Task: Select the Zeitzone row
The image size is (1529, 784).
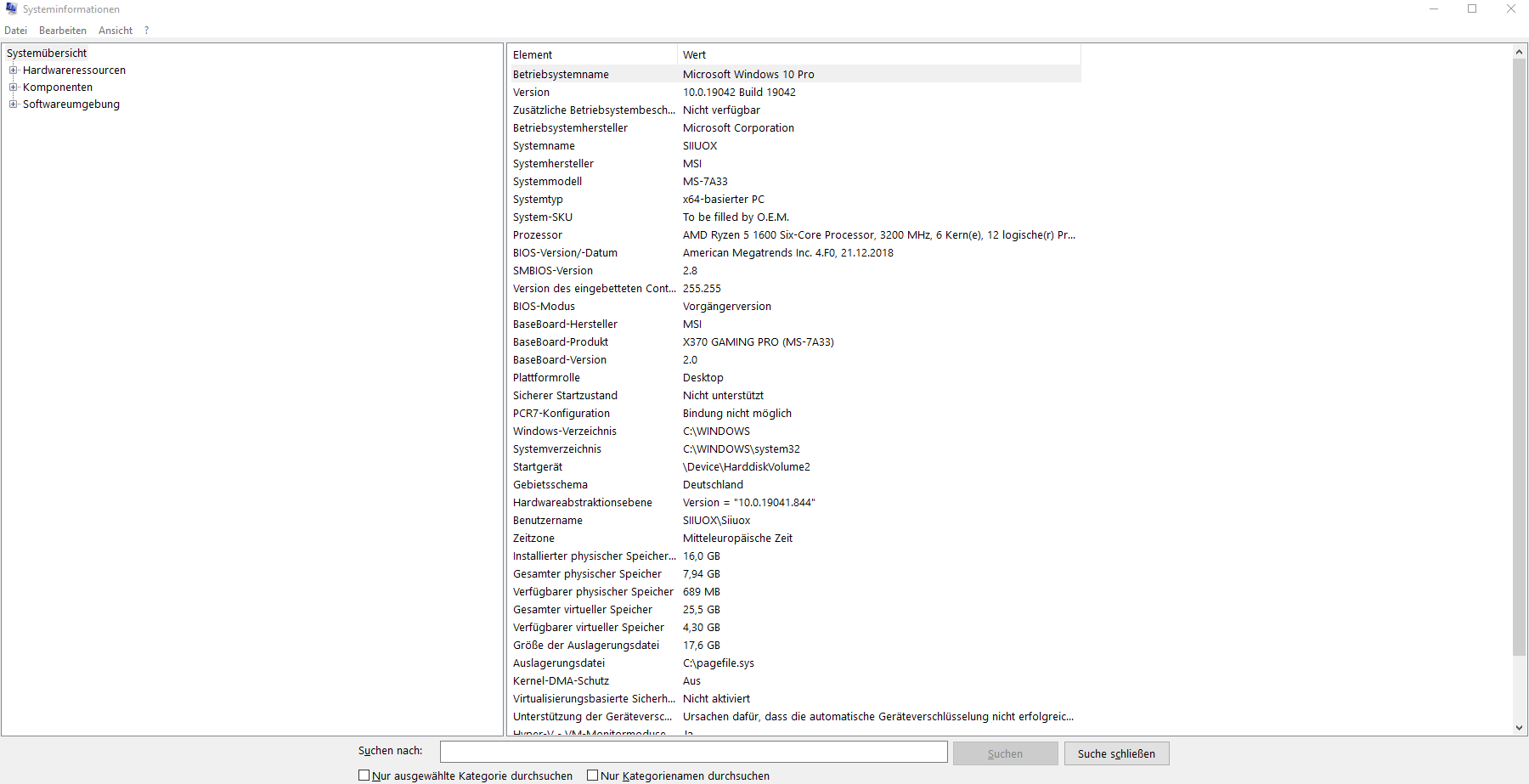Action: pos(794,539)
